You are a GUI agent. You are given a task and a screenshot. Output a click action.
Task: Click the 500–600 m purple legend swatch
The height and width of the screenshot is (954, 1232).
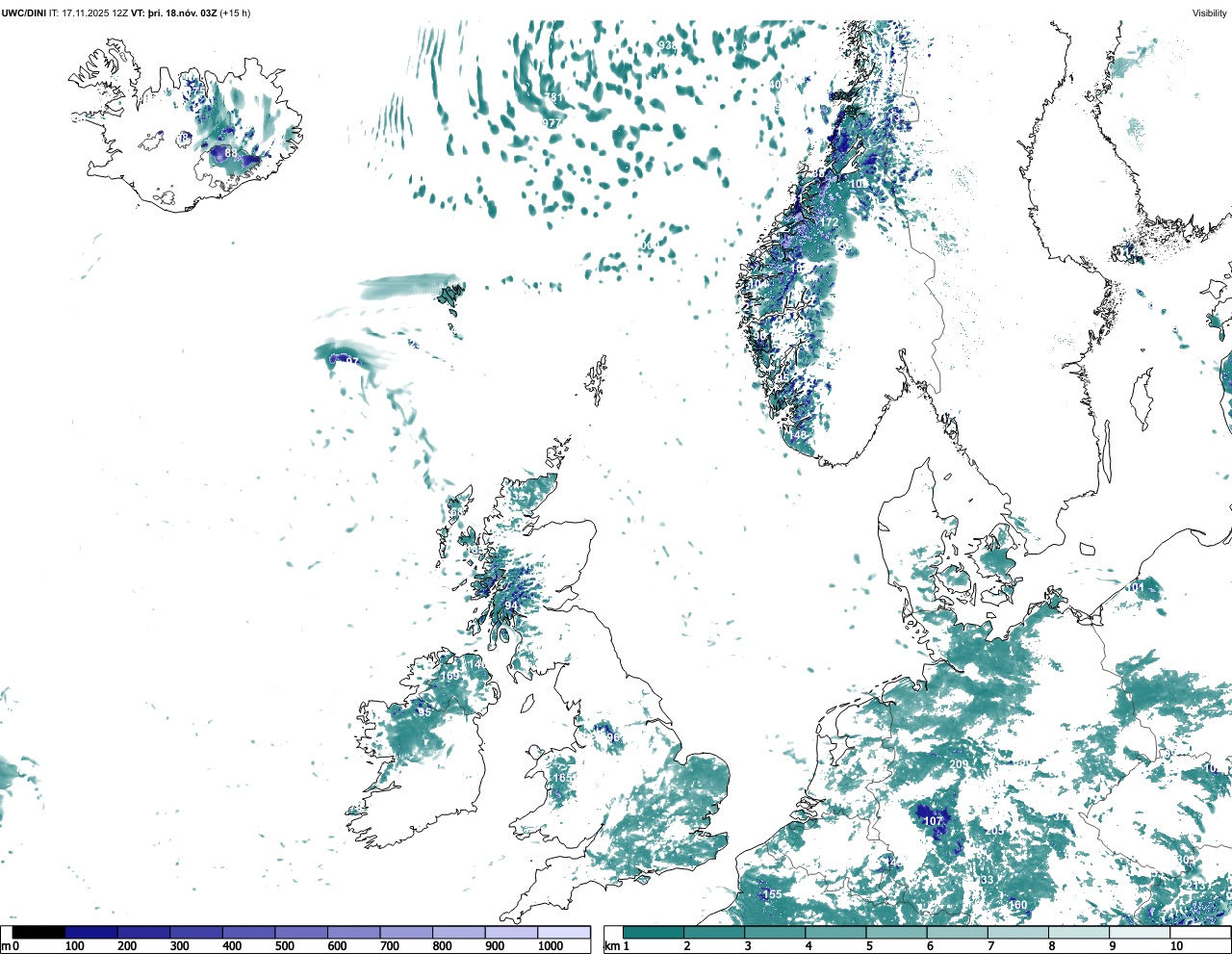click(301, 932)
